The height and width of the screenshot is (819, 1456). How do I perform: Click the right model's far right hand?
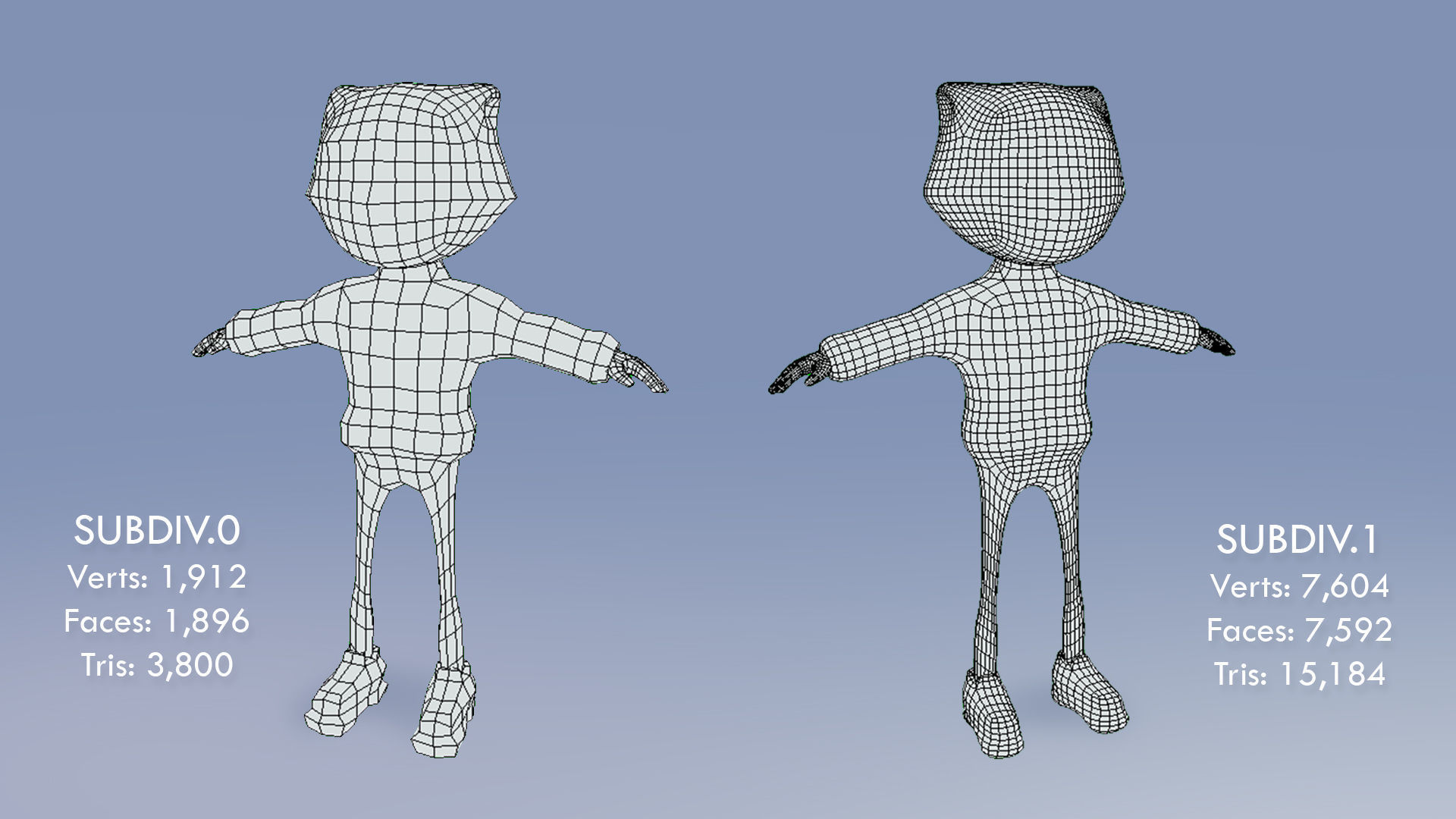coord(1217,343)
